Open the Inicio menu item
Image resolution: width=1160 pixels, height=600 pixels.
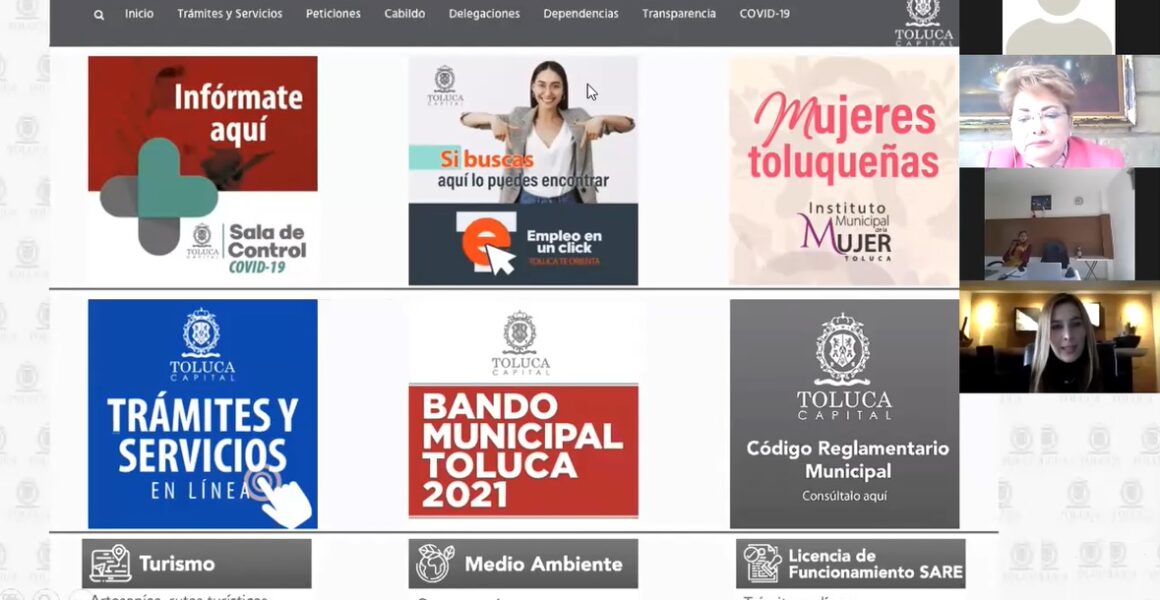139,14
